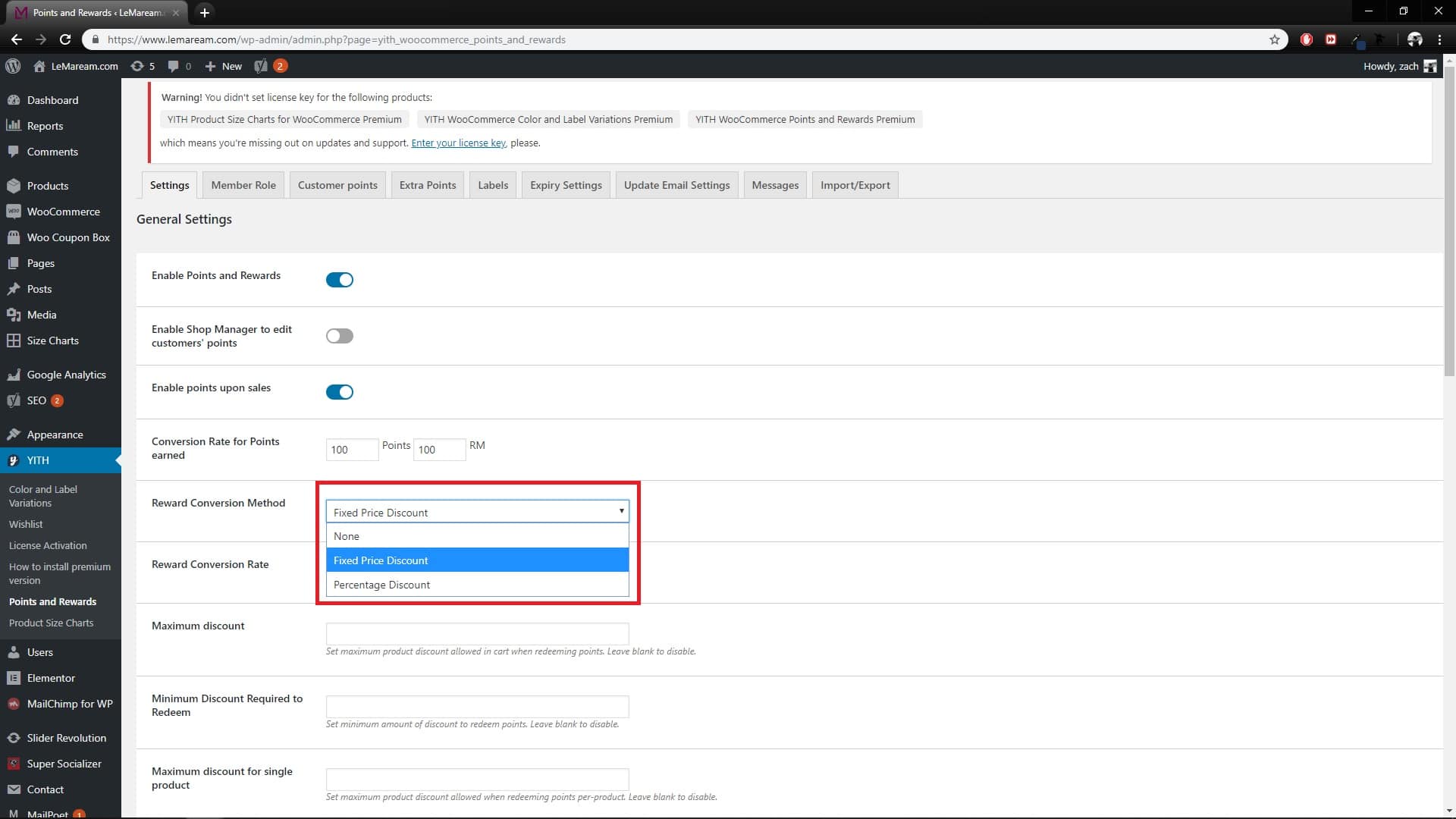This screenshot has width=1456, height=819.
Task: Open the Chrome three-dot menu
Action: tap(1439, 39)
